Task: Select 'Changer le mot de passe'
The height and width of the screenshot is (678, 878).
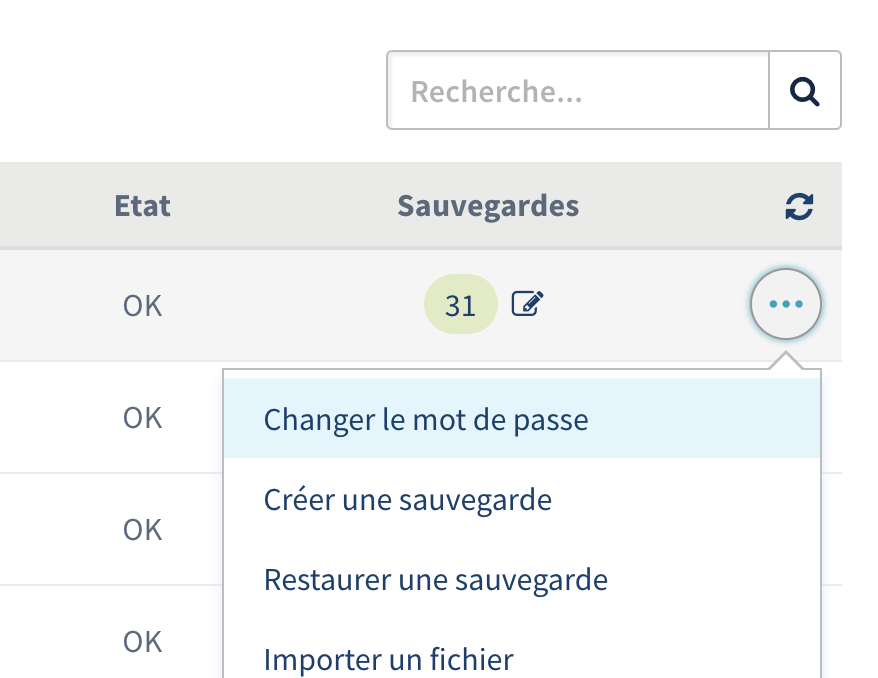Action: [x=426, y=419]
